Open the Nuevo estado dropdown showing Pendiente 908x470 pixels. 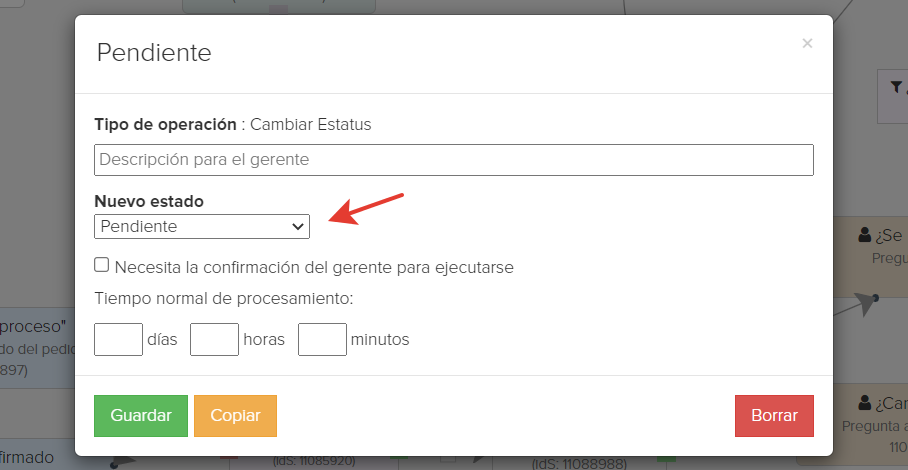202,226
